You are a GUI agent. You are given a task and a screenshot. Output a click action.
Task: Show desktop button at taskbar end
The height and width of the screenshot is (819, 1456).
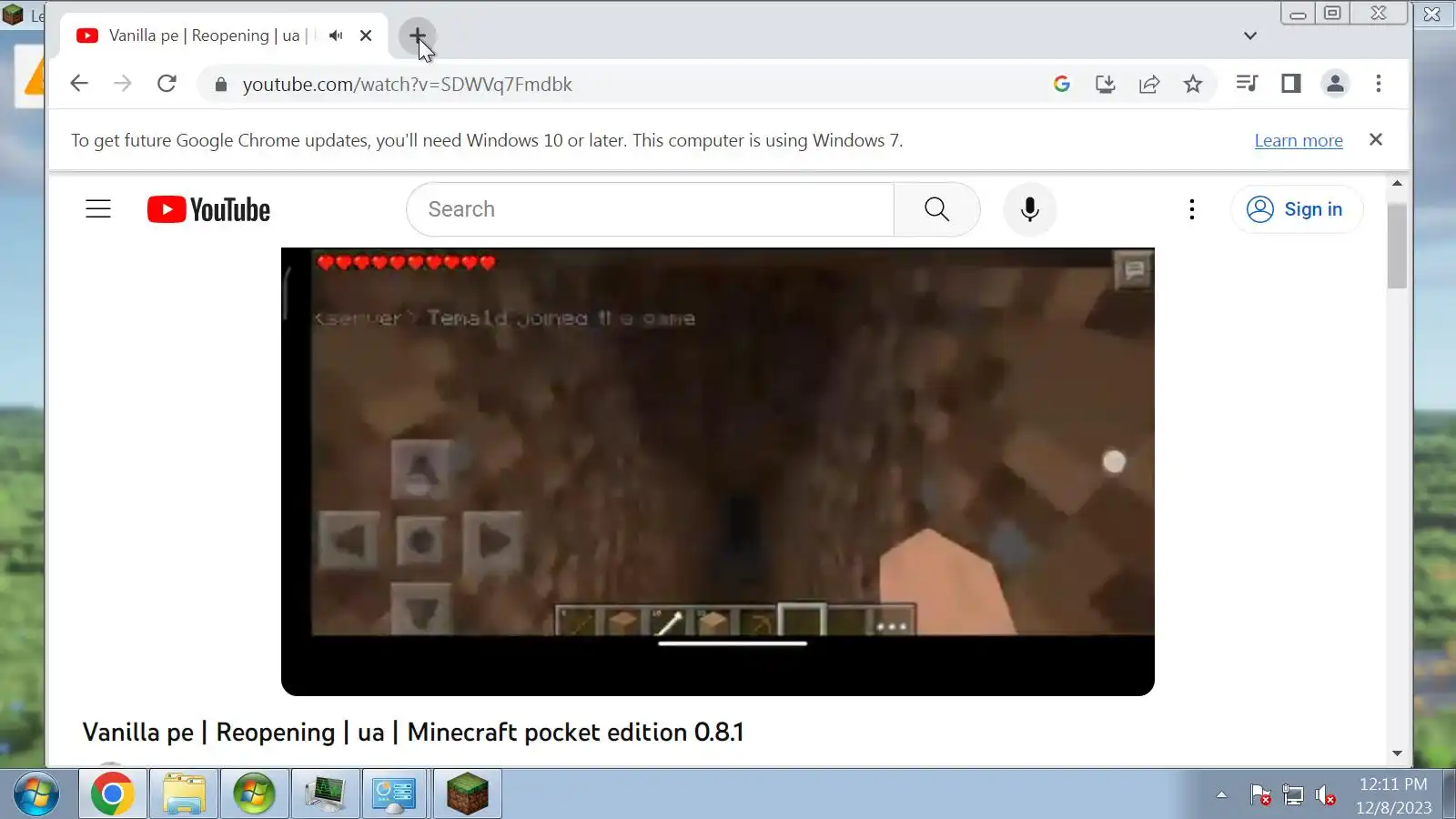(1448, 794)
